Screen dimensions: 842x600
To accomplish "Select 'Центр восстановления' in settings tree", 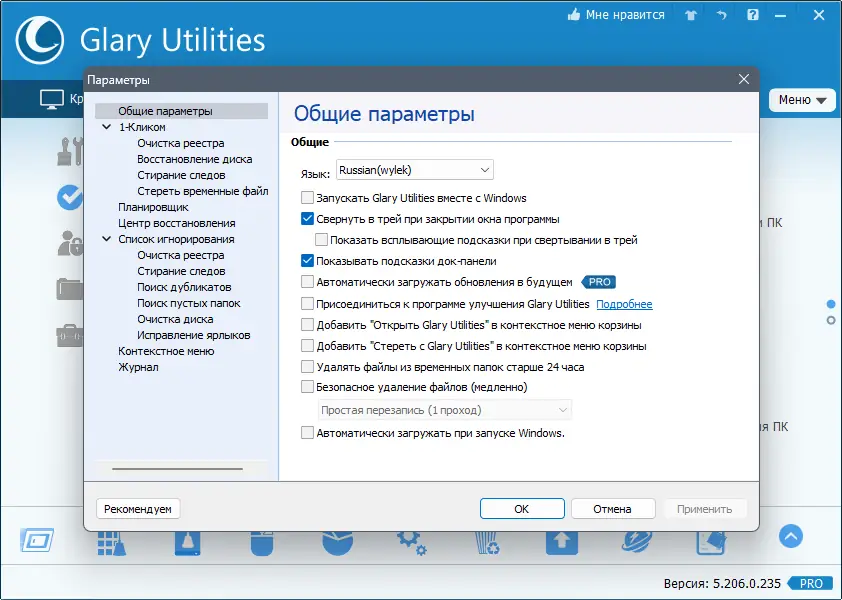I will click(177, 223).
